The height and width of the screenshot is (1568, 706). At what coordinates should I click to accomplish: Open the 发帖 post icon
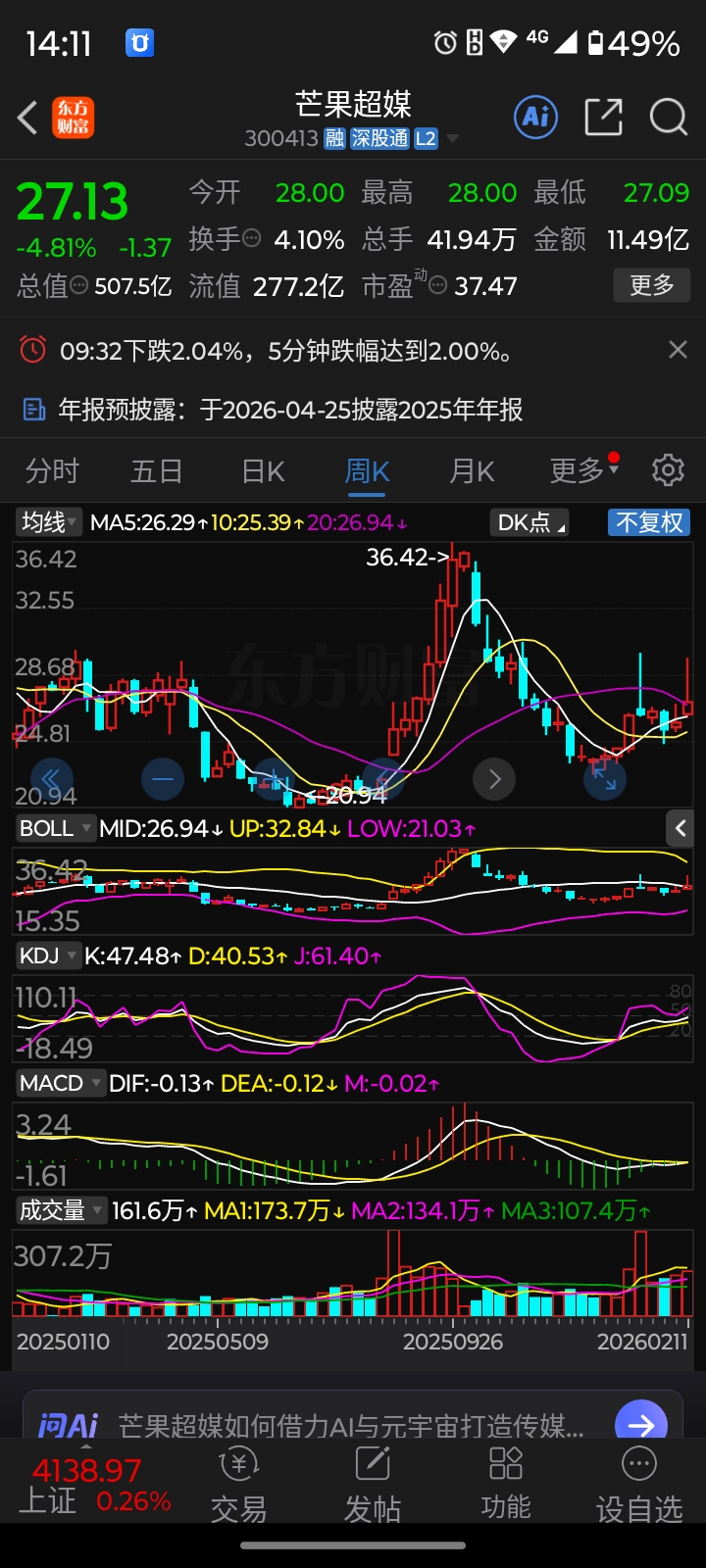(373, 1487)
